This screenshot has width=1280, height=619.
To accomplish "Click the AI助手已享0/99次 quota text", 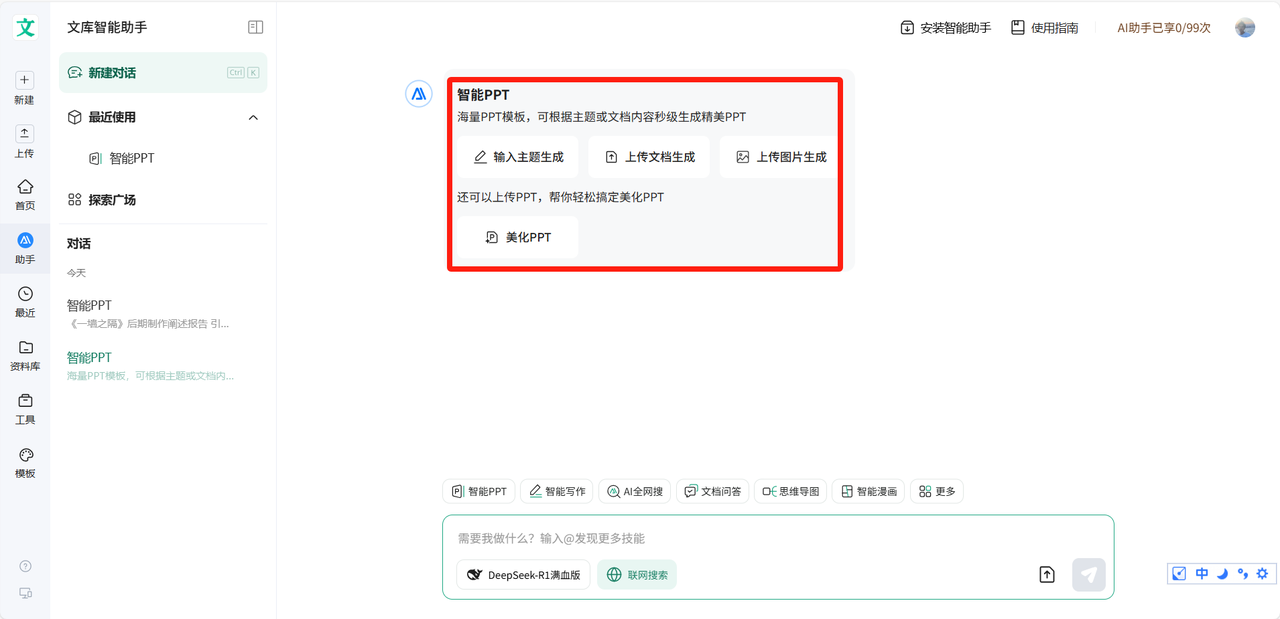I will 1164,28.
